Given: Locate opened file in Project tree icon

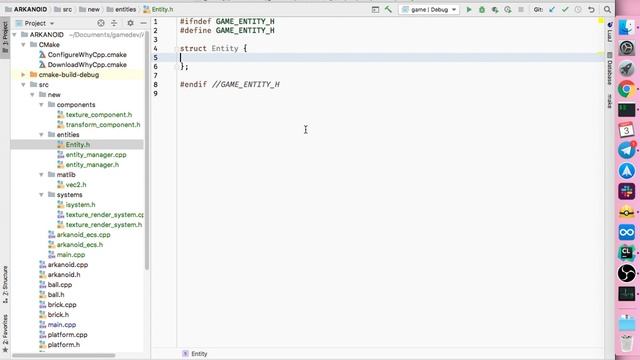Looking at the screenshot, I should [x=101, y=23].
